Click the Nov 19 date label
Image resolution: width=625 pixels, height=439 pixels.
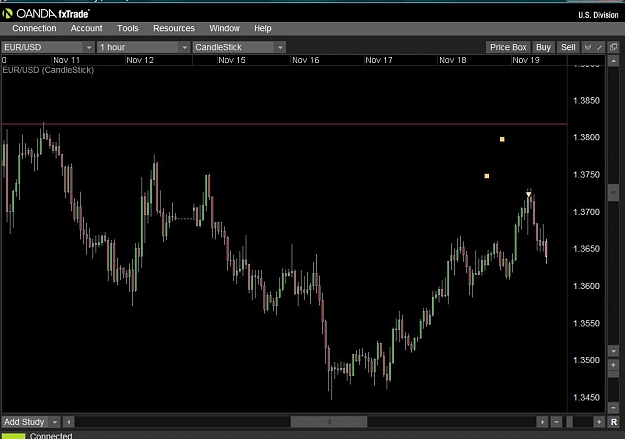click(x=526, y=60)
